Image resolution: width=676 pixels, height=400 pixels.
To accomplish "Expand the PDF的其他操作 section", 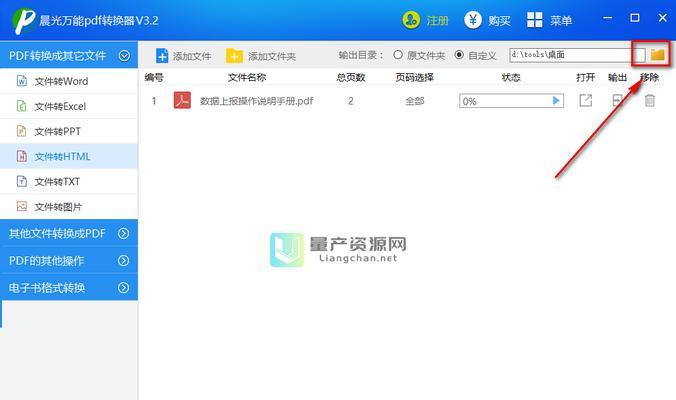I will pos(69,260).
